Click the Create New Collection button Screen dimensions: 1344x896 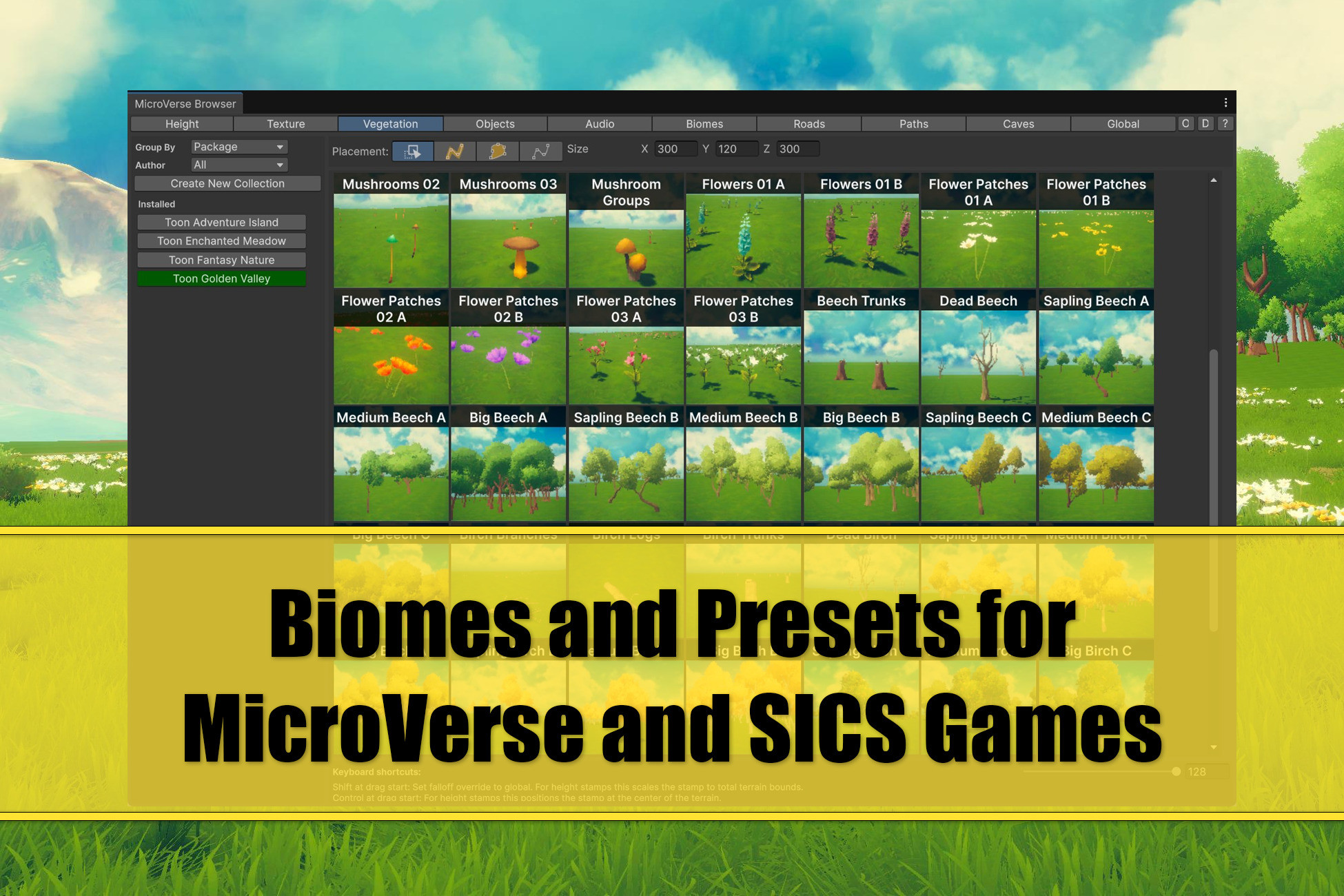click(227, 183)
